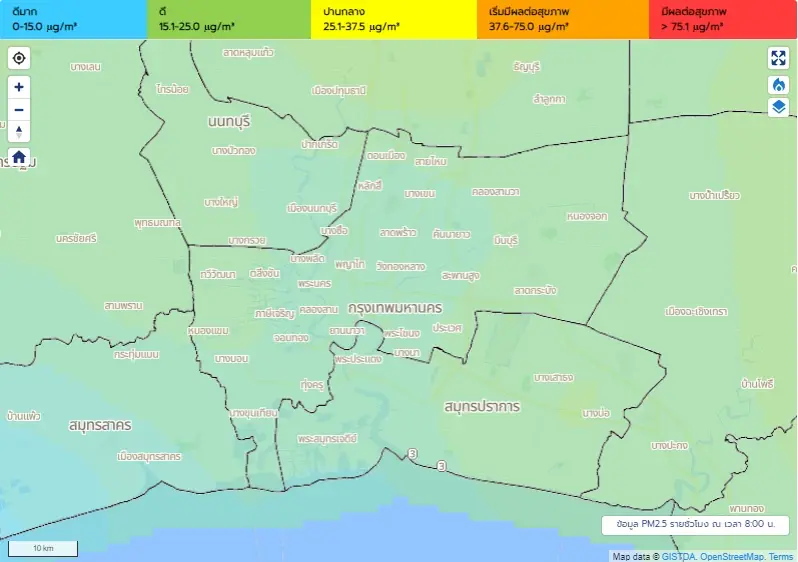Click the สมุทรปราการ province label
Screen dimensions: 798x562
click(x=481, y=406)
